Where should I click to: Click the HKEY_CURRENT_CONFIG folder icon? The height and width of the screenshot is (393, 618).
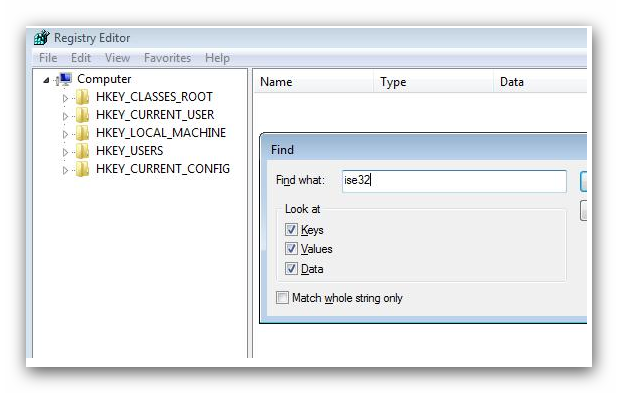[82, 169]
